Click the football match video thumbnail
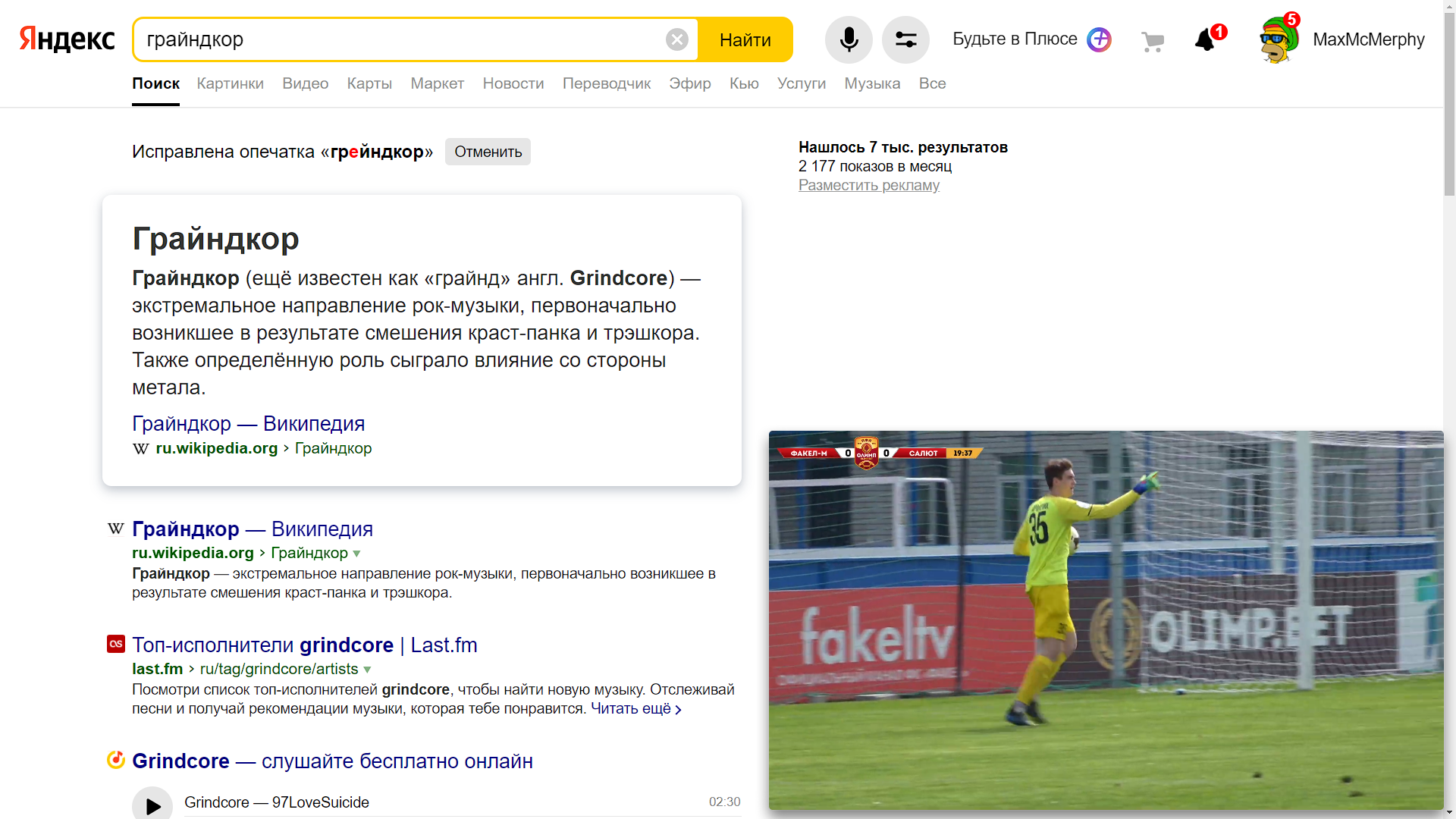This screenshot has width=1456, height=819. pyautogui.click(x=1106, y=620)
